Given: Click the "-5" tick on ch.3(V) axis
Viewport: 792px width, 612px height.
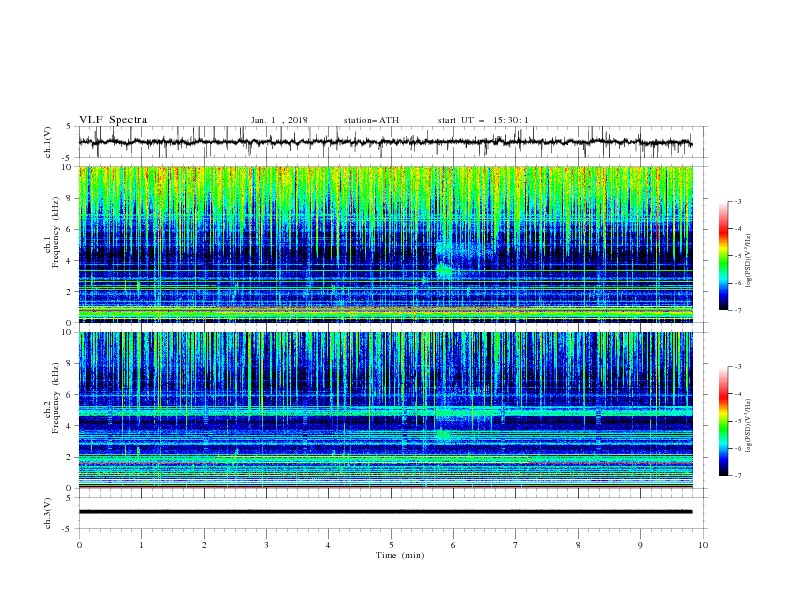Looking at the screenshot, I should tap(68, 529).
